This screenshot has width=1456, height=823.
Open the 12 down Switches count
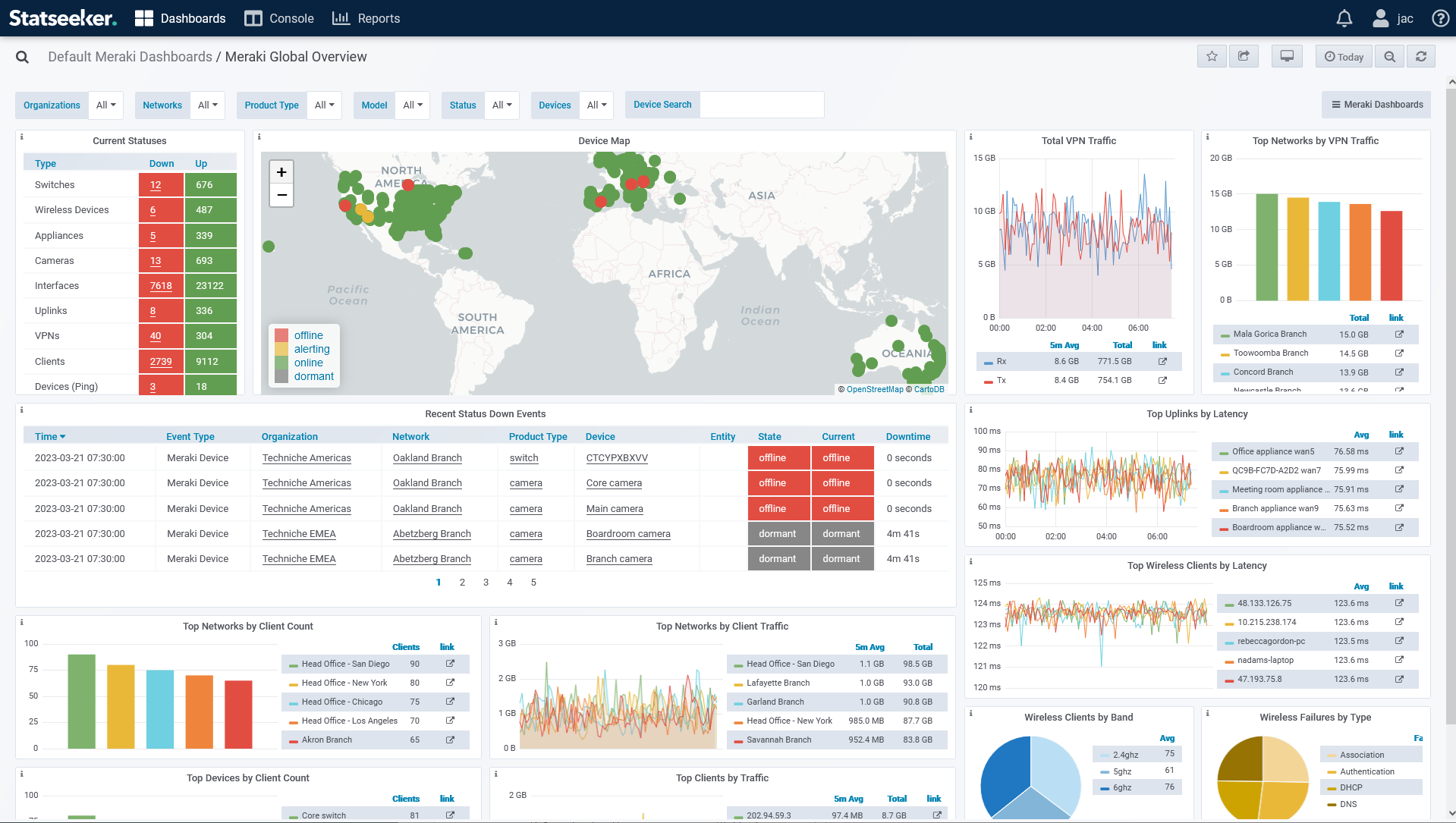tap(156, 185)
